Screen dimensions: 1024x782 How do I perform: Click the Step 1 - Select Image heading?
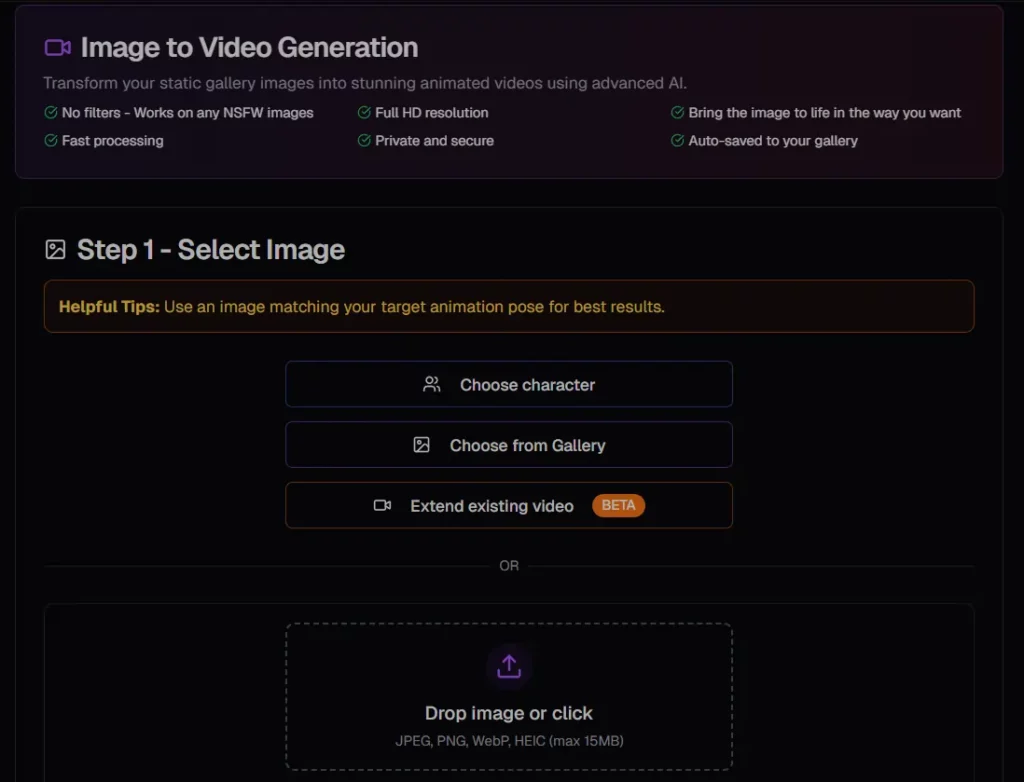click(211, 250)
